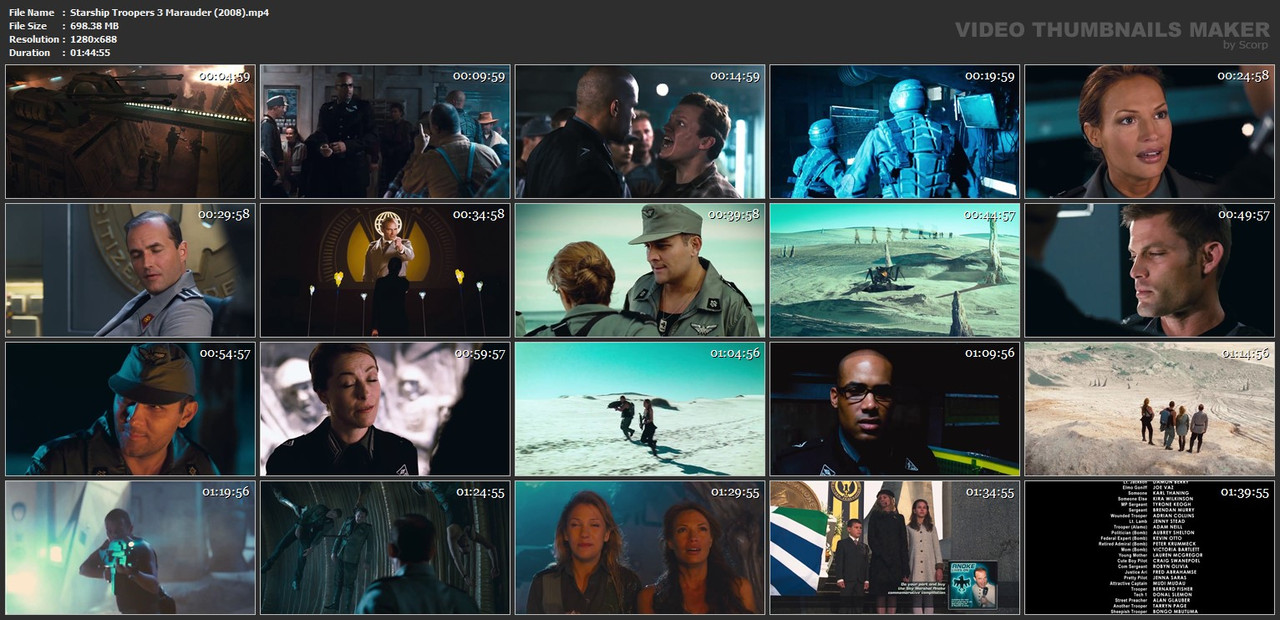Viewport: 1280px width, 620px height.
Task: Select the thumbnail timestamped 00:34:58
Action: (385, 270)
